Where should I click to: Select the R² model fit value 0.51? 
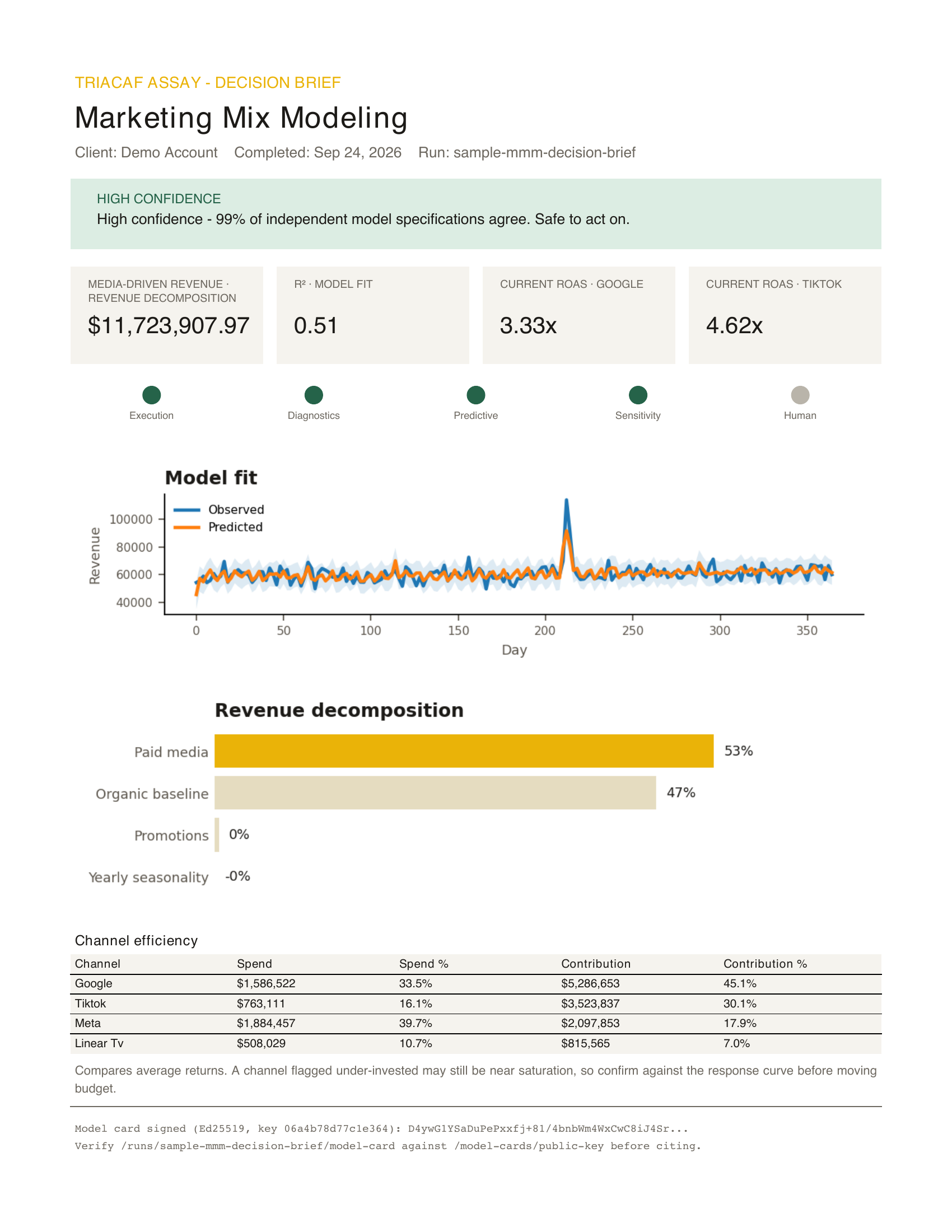coord(315,326)
